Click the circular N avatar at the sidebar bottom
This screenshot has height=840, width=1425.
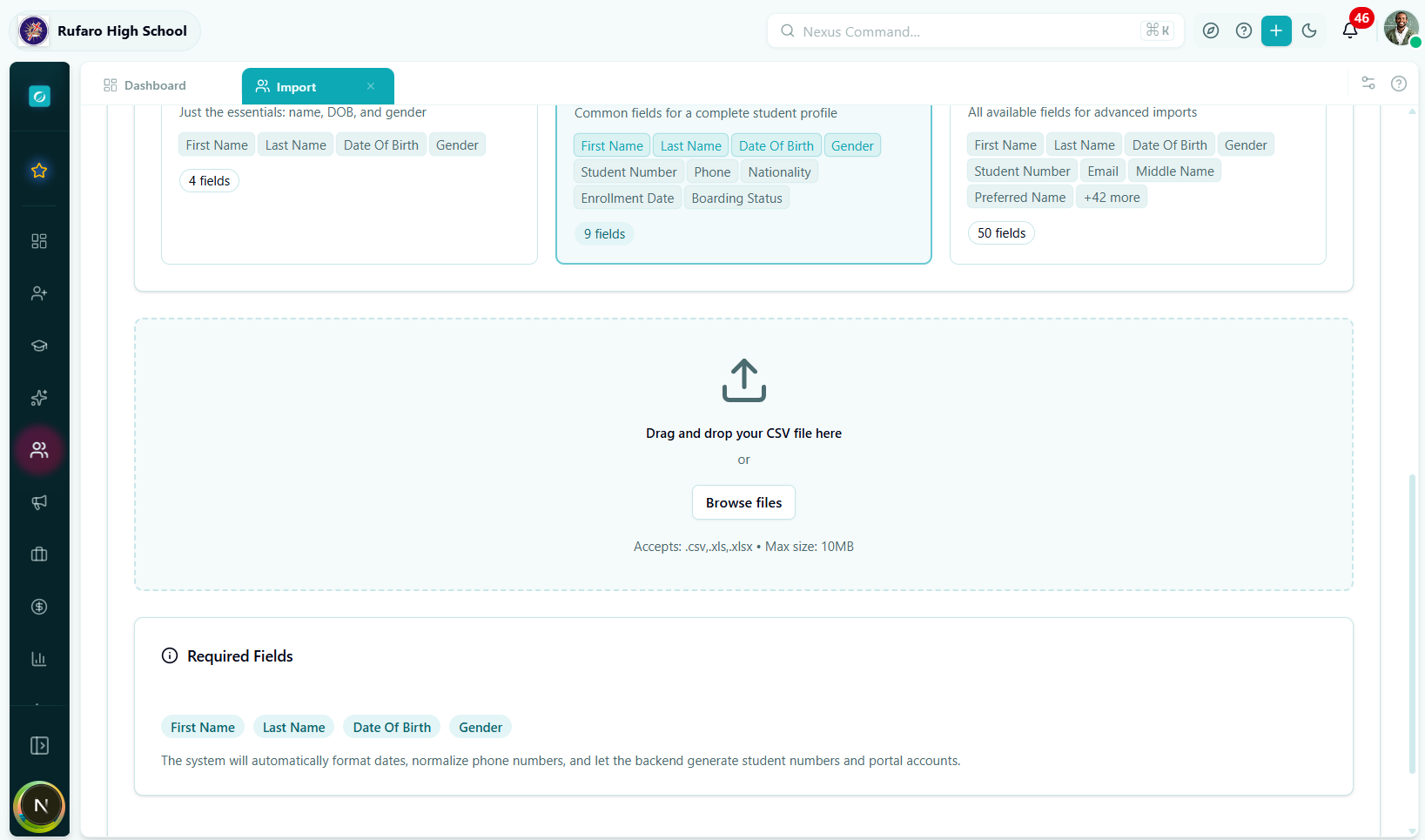coord(40,806)
